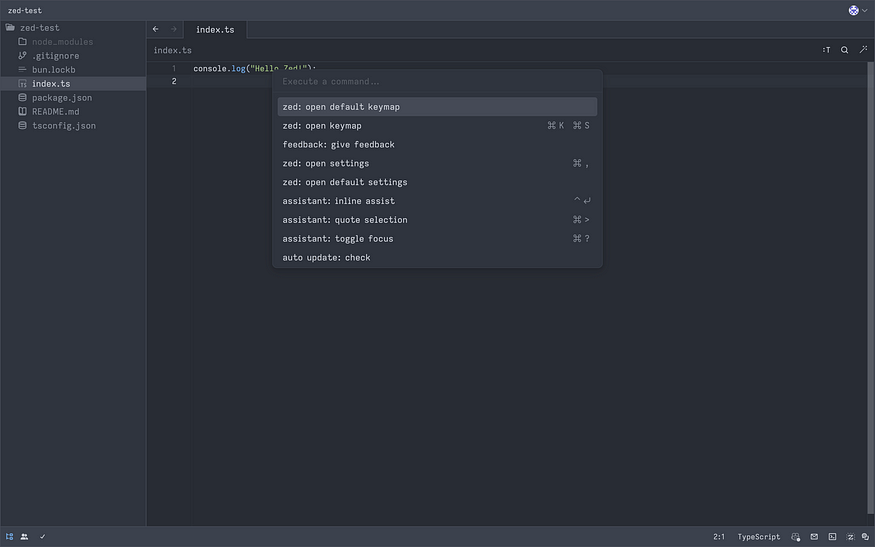Click the user avatar icon

(x=853, y=10)
